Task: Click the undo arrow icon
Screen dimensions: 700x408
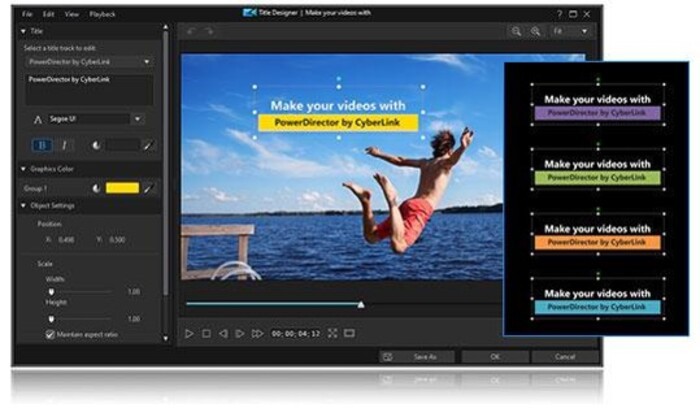Action: [190, 32]
